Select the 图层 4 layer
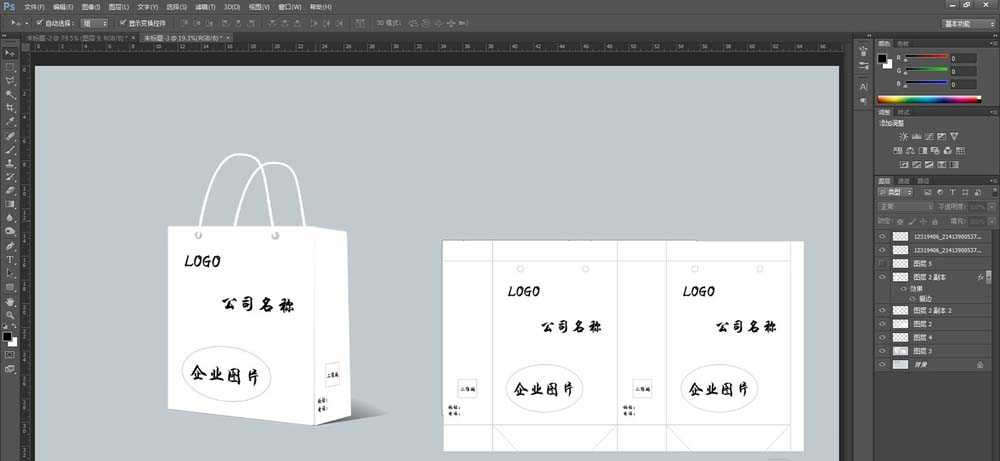 click(923, 338)
